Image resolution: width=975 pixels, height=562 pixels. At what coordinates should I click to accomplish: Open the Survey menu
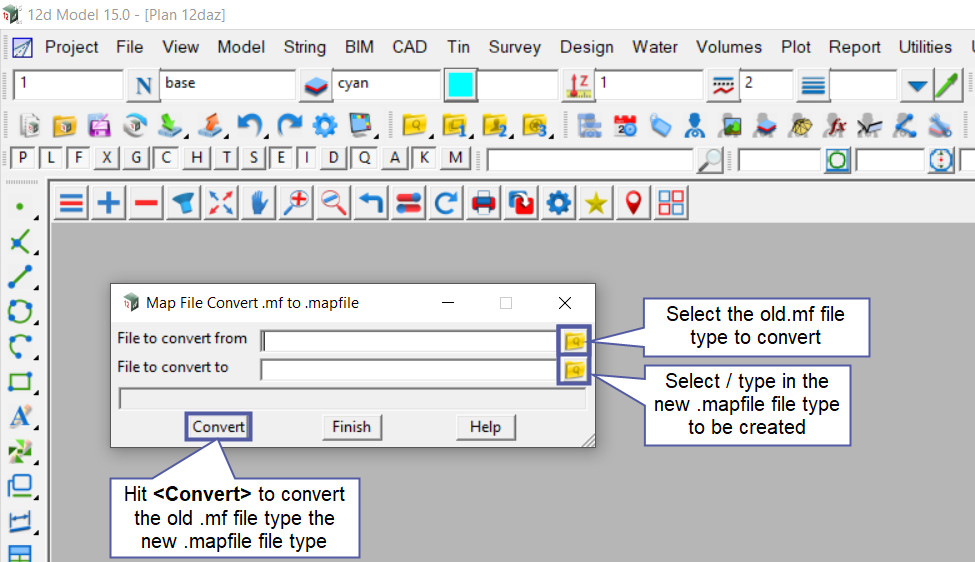coord(514,47)
